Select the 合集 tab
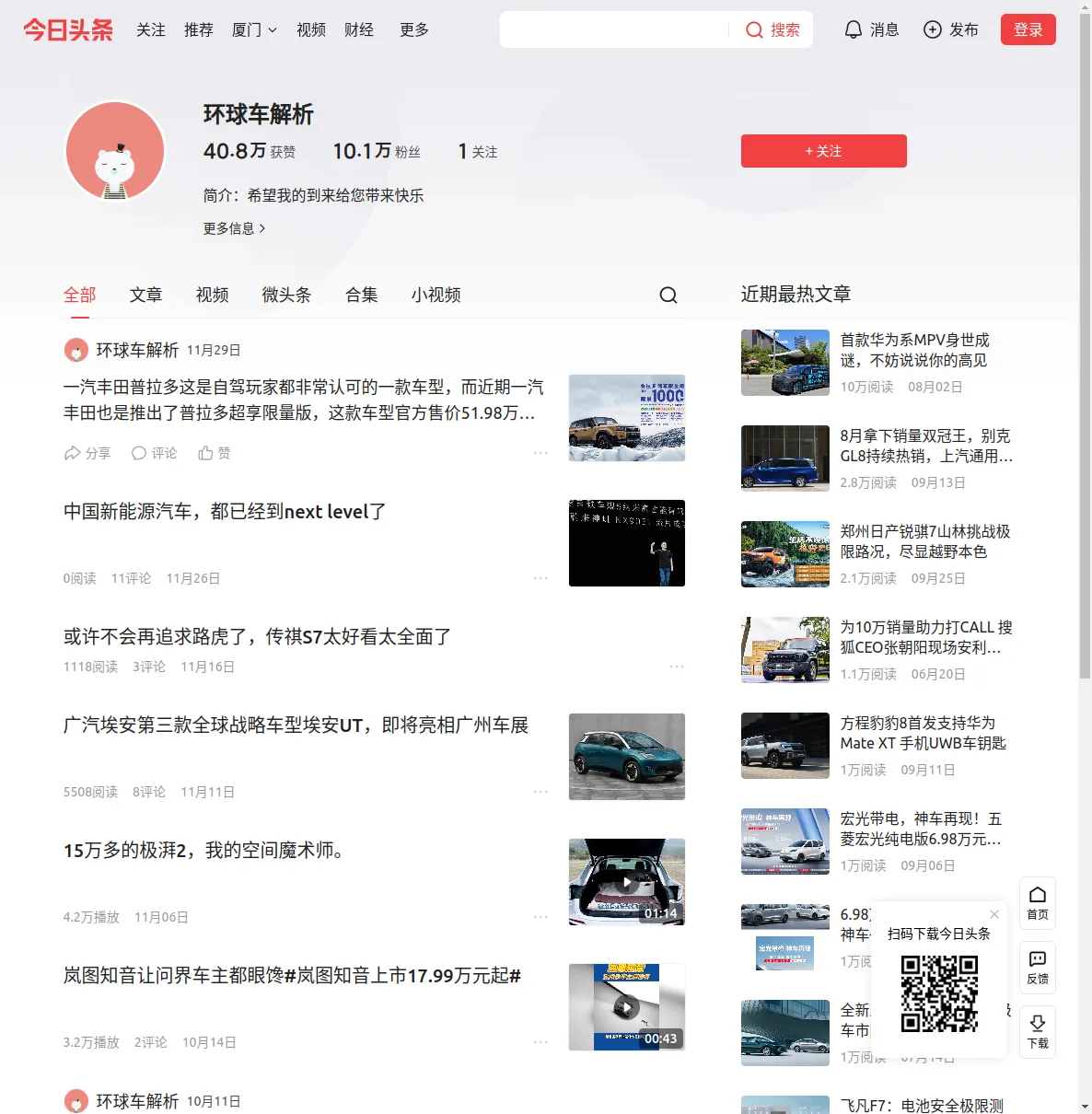 [x=362, y=295]
